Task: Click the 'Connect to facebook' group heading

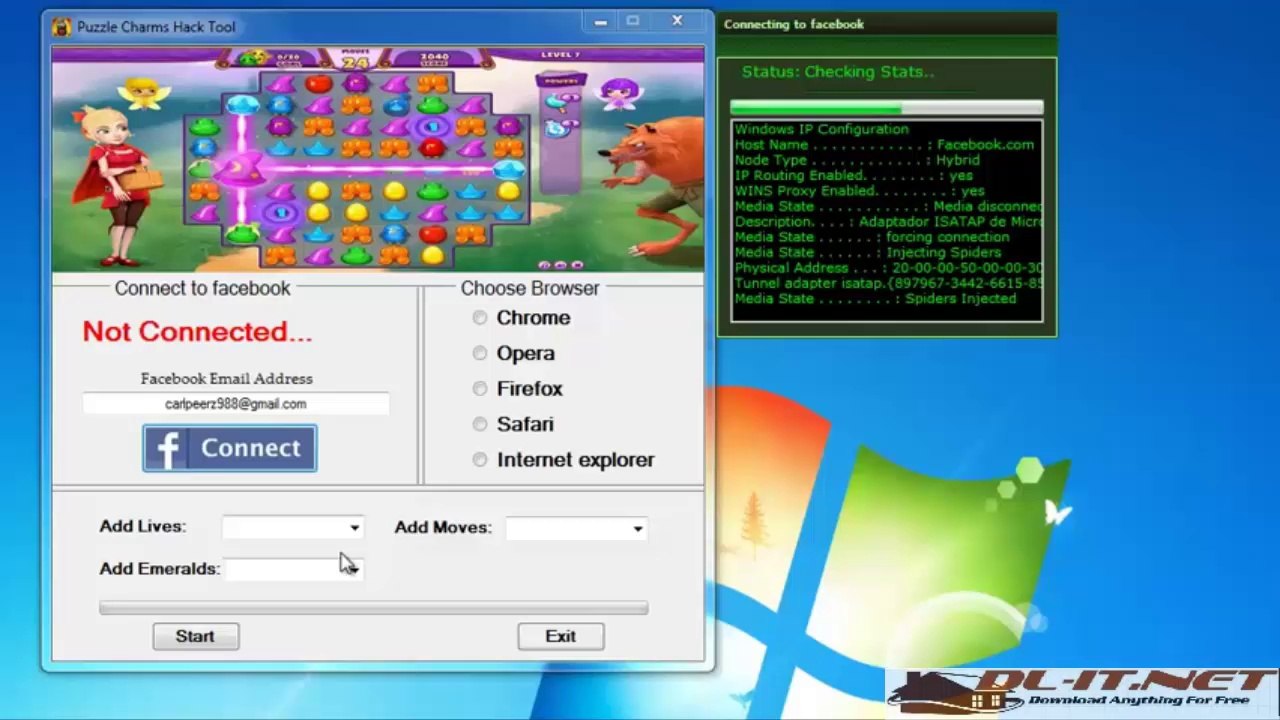Action: (x=202, y=288)
